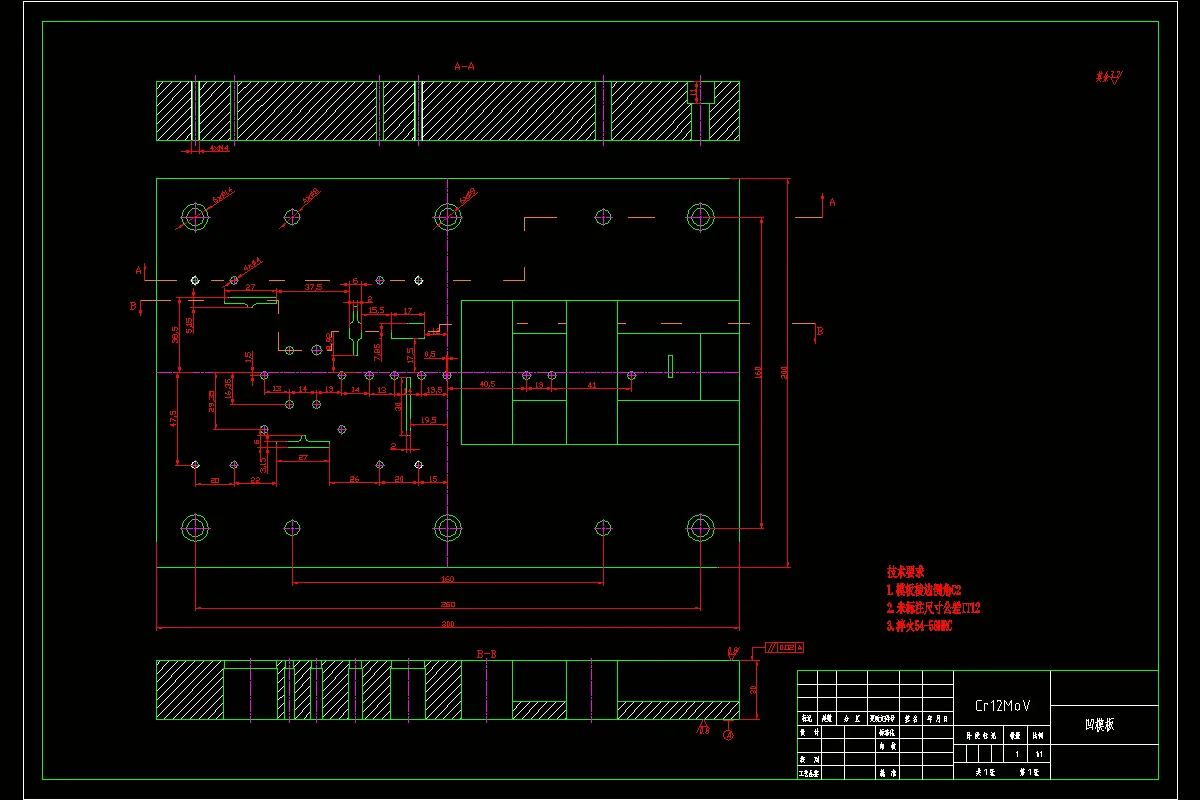Pick the 300 overall width dimension
1200x800 pixels.
[447, 625]
